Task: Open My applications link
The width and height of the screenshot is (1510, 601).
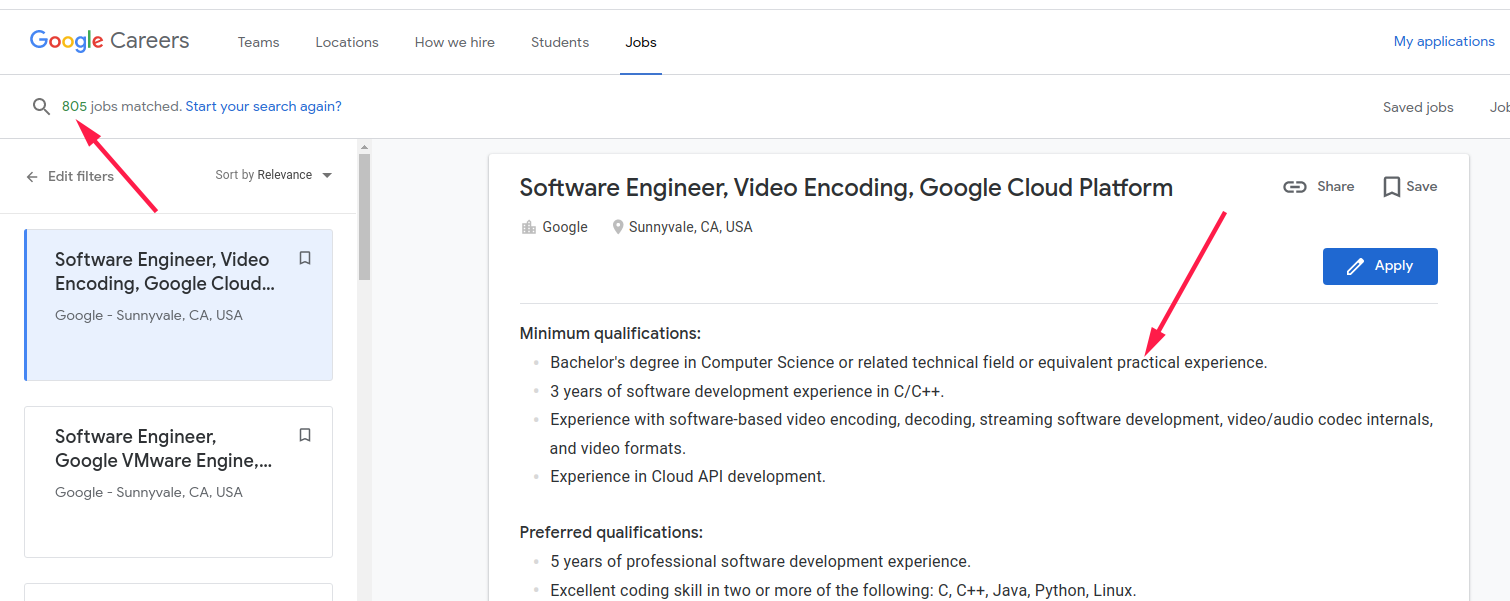Action: [x=1444, y=41]
